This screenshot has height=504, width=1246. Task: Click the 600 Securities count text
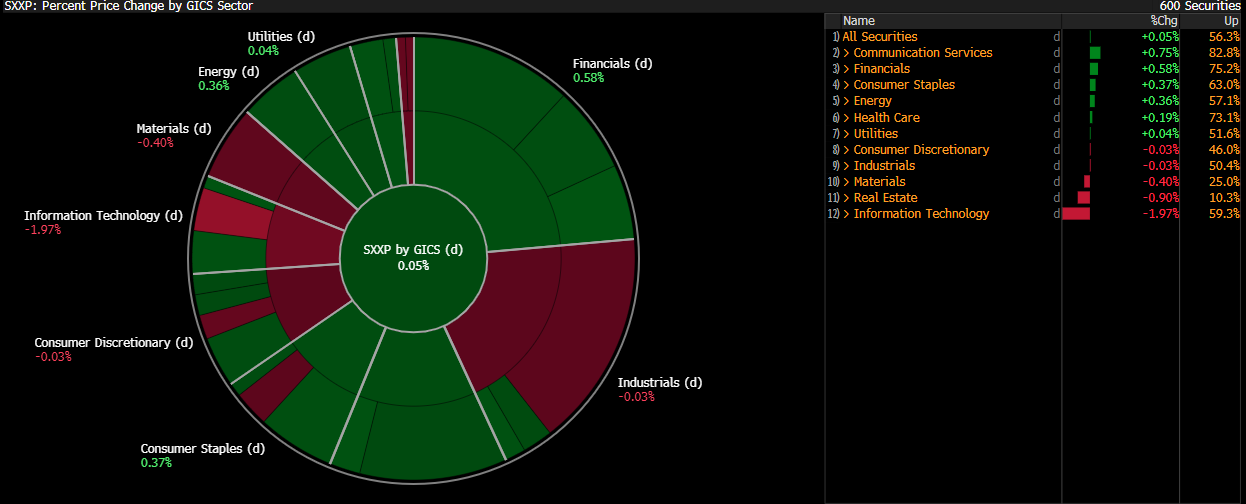(x=1199, y=6)
